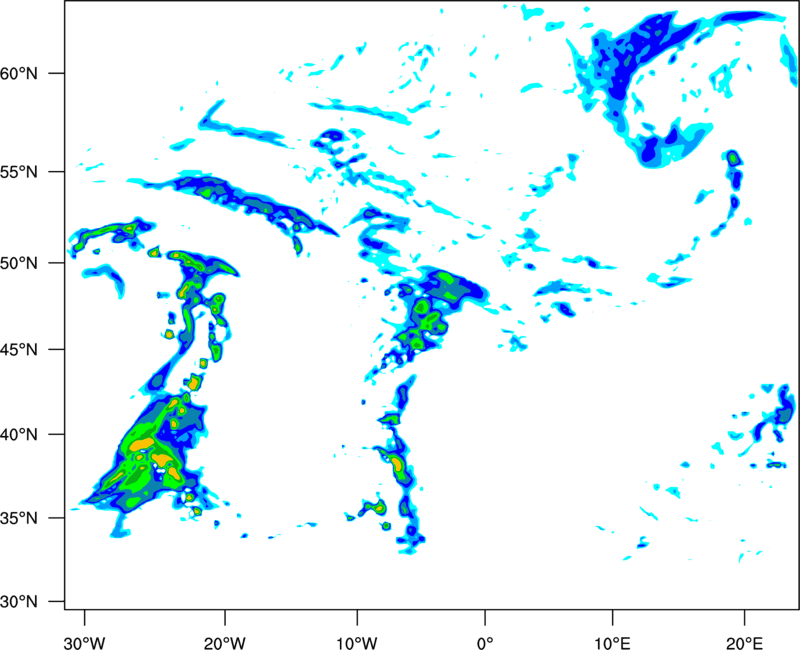
Task: Click the 10°E longitude label
Action: (612, 643)
